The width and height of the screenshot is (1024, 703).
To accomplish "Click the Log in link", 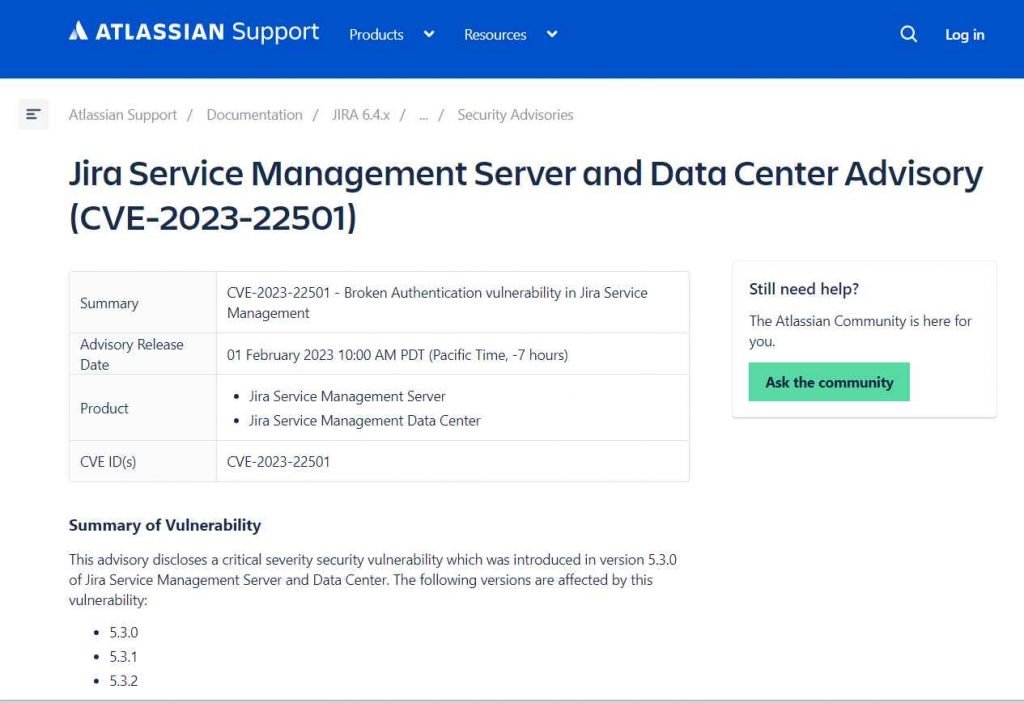I will click(x=965, y=35).
